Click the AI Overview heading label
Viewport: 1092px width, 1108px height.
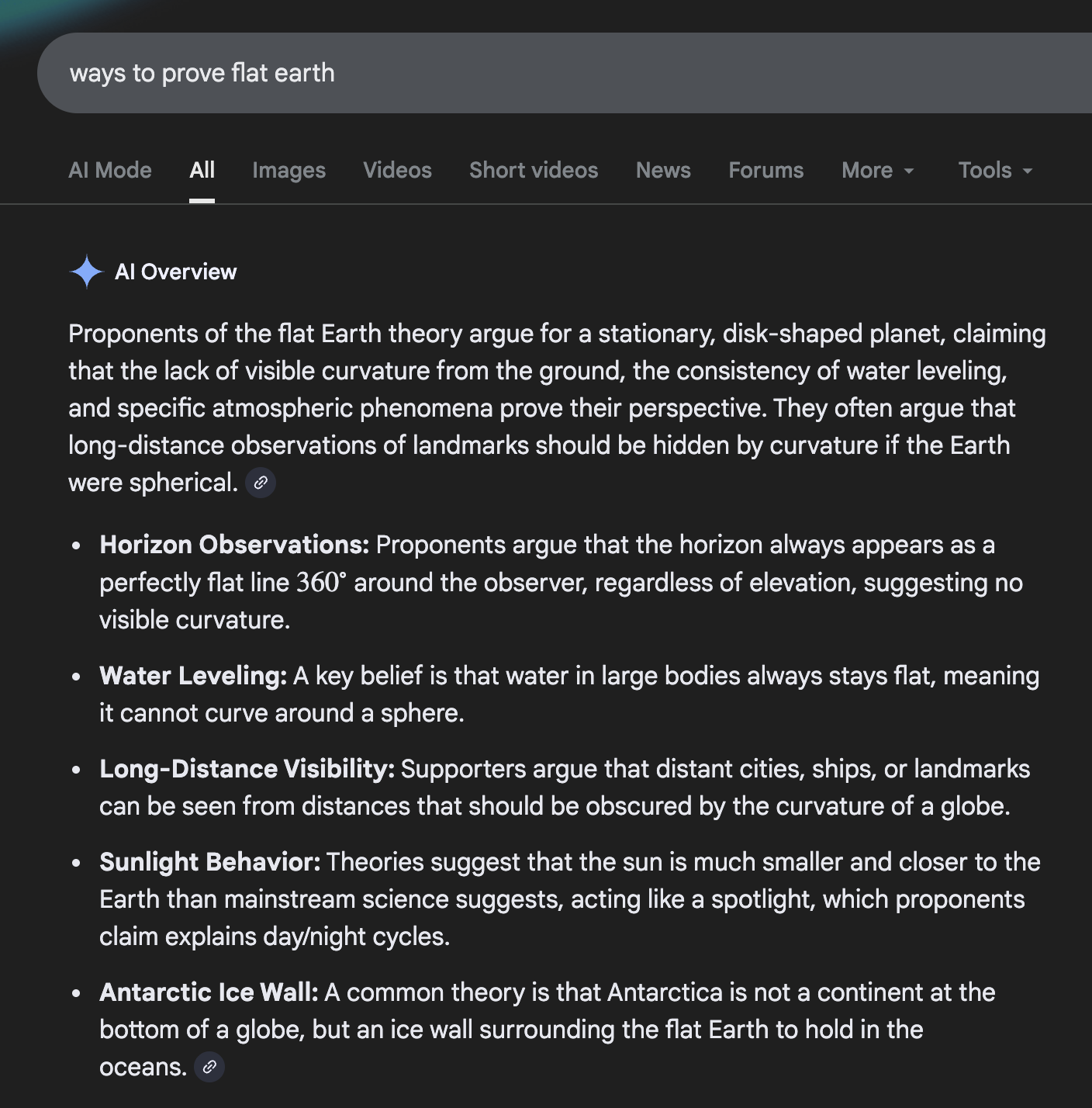click(176, 272)
